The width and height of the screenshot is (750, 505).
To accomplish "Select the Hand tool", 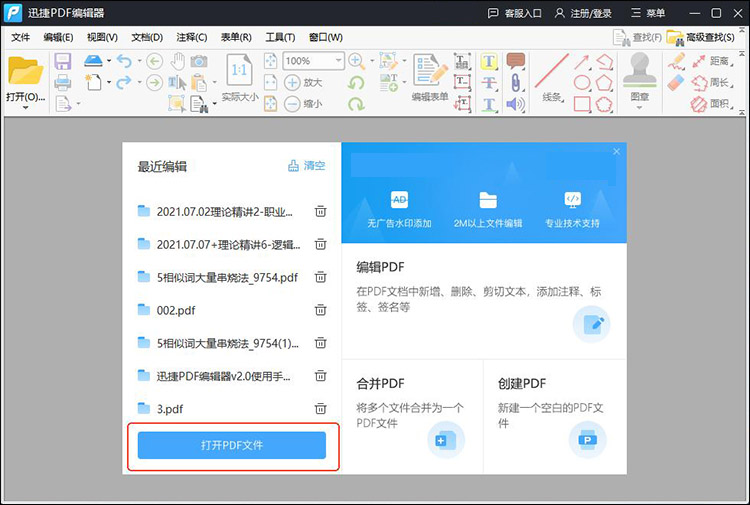I will click(178, 61).
